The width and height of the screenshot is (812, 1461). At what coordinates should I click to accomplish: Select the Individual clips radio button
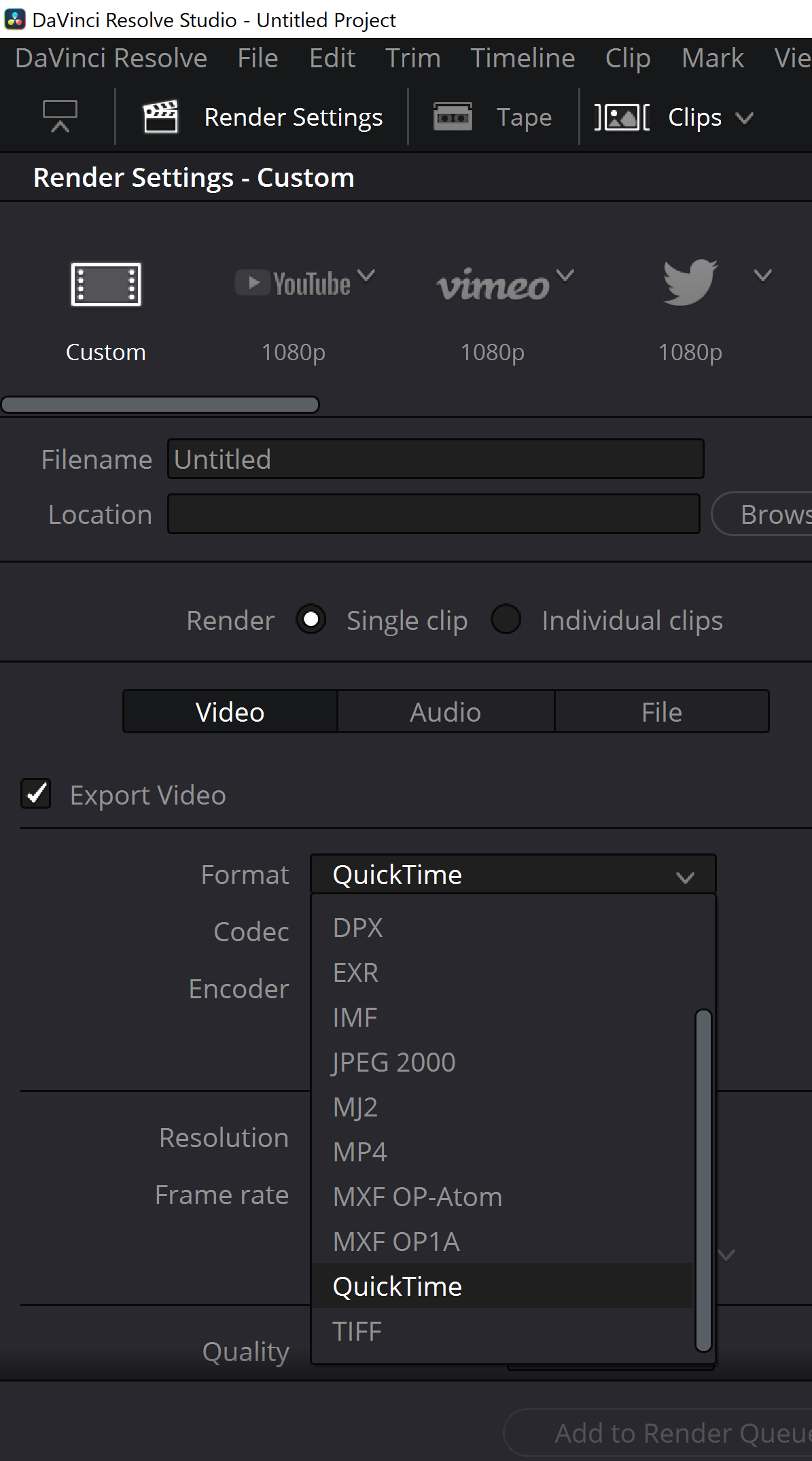coord(506,620)
